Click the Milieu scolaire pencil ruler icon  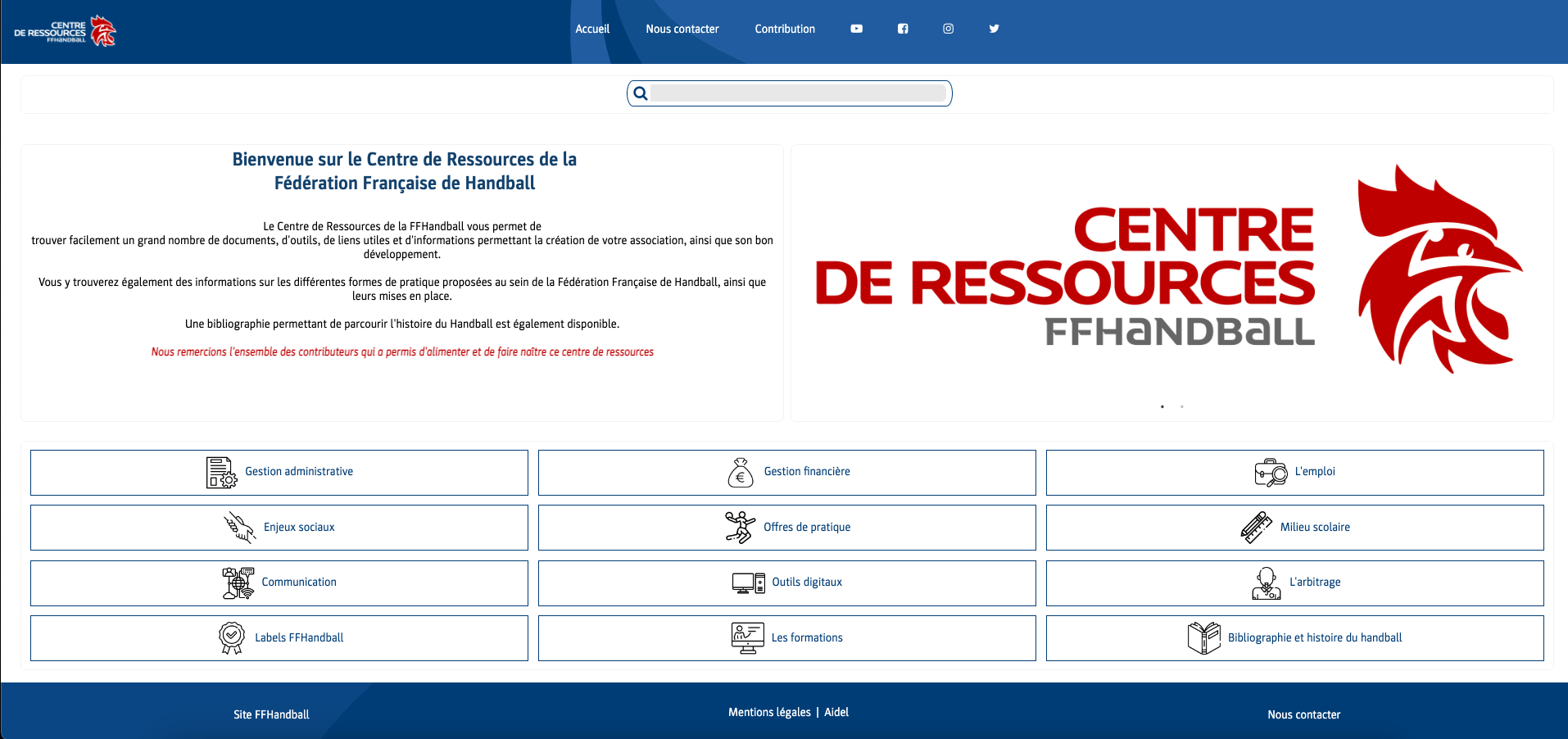coord(1257,528)
